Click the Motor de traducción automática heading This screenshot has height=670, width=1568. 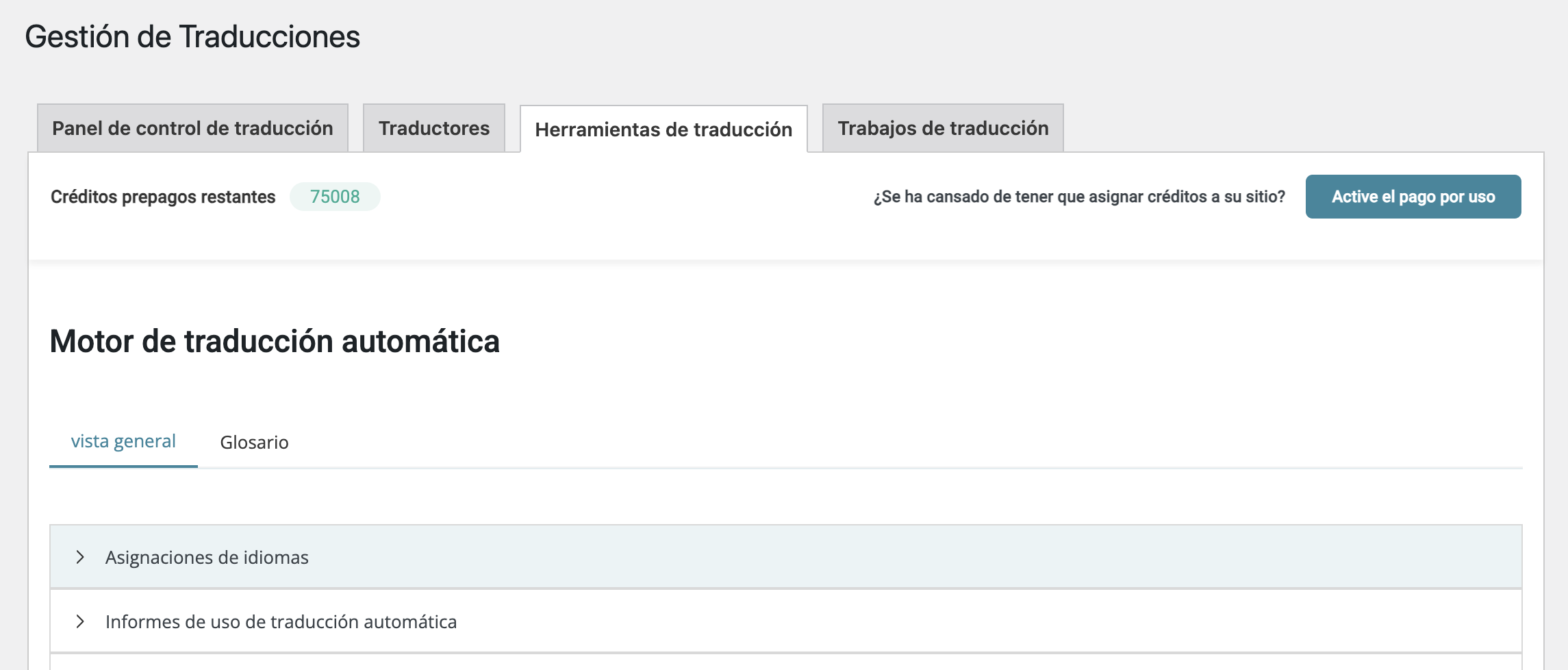275,341
